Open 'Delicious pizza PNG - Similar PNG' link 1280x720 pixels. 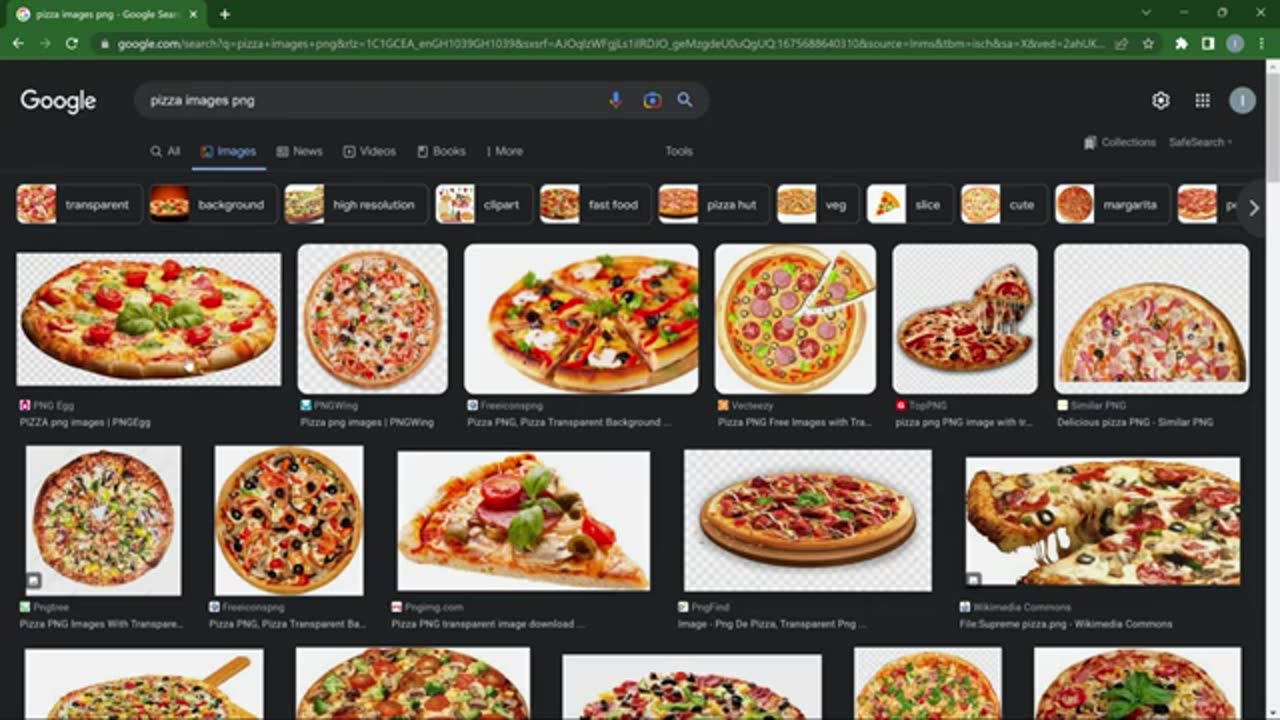pos(1135,423)
